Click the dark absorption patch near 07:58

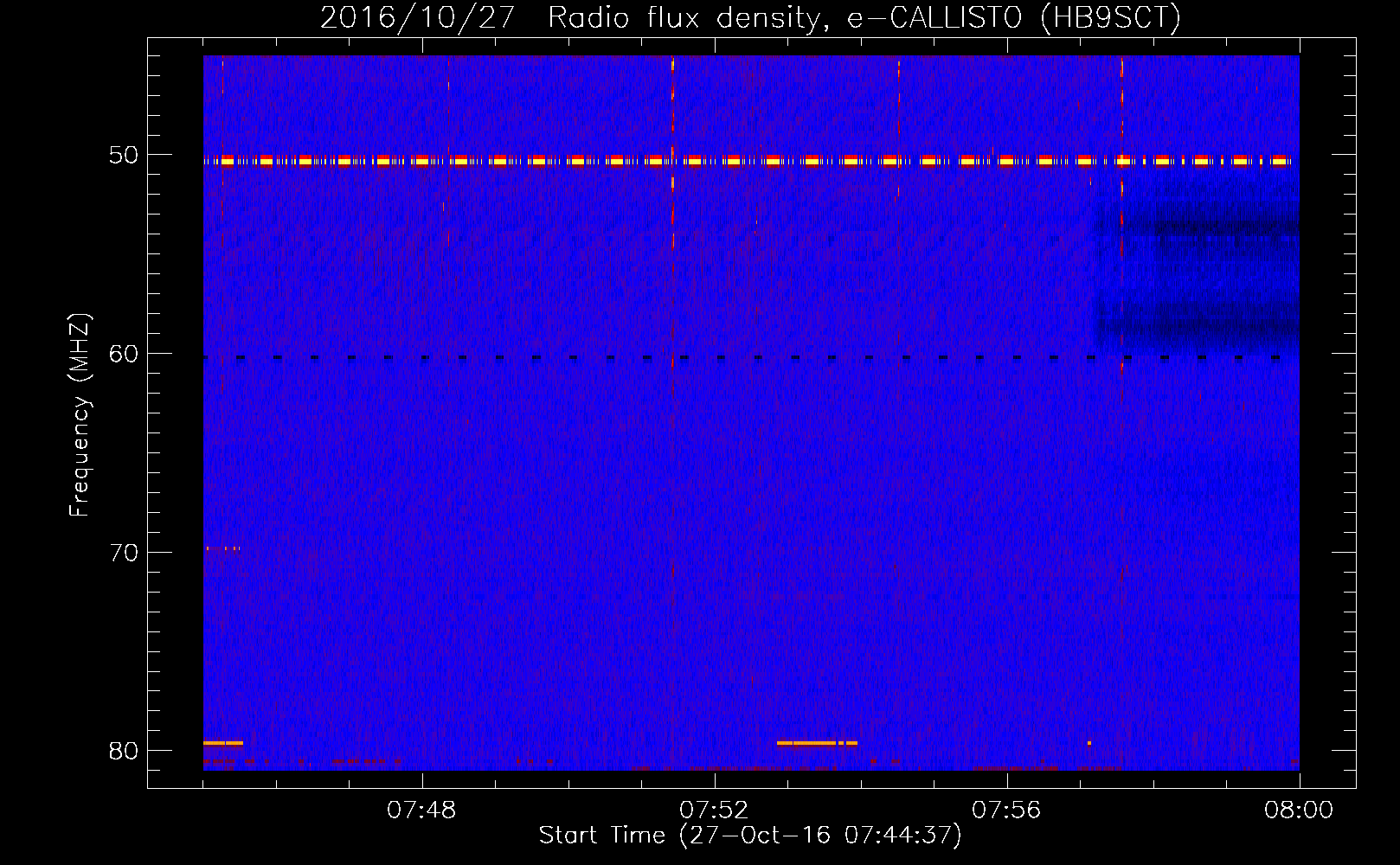1198,277
